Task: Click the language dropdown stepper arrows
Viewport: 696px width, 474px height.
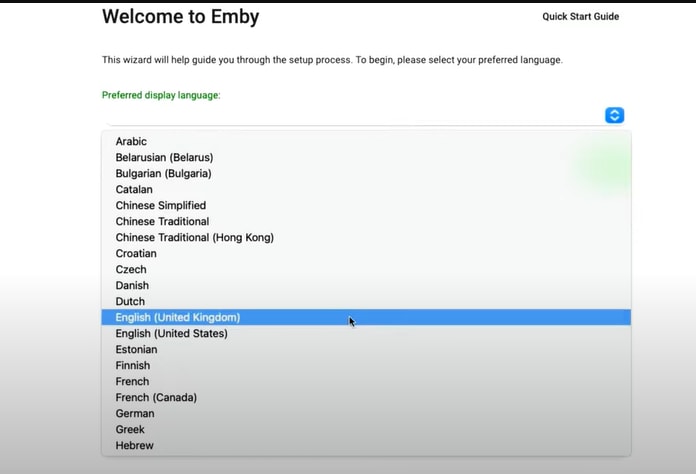Action: tap(614, 115)
